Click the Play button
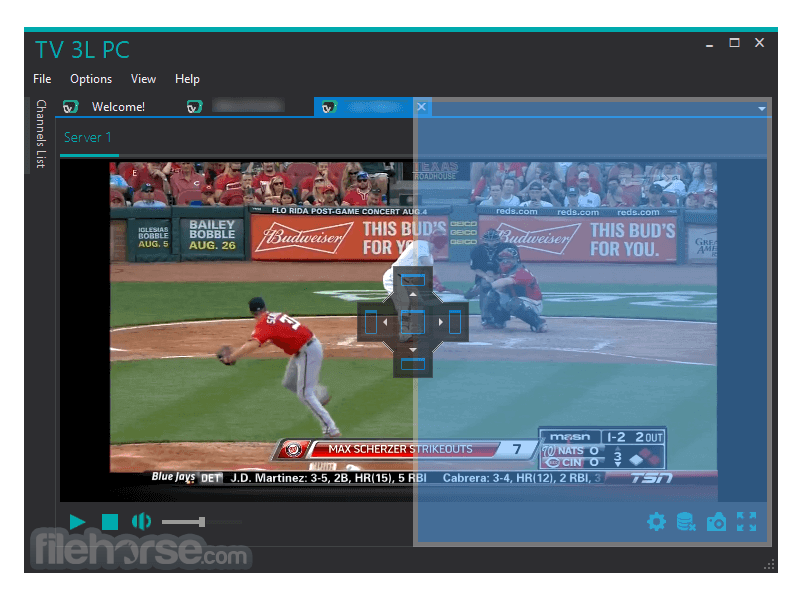Image resolution: width=800 pixels, height=600 pixels. click(77, 522)
